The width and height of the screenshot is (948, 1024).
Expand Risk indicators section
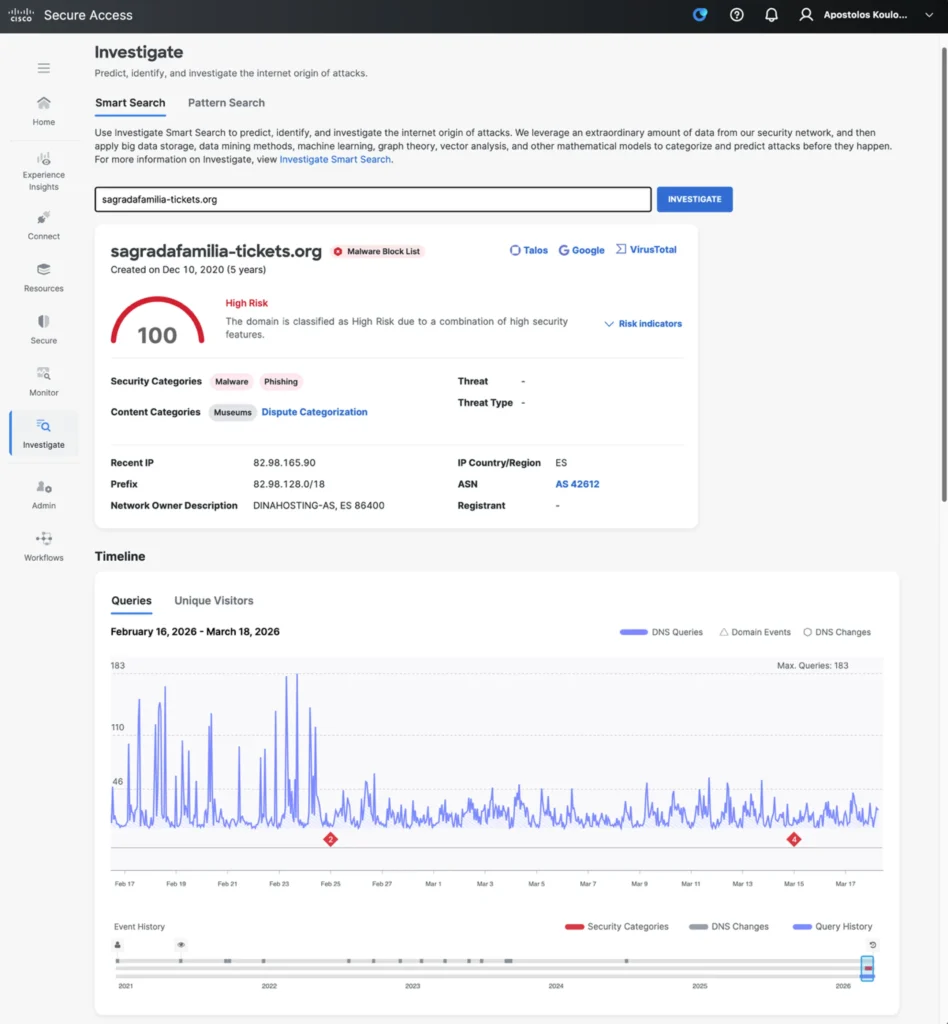(x=643, y=324)
